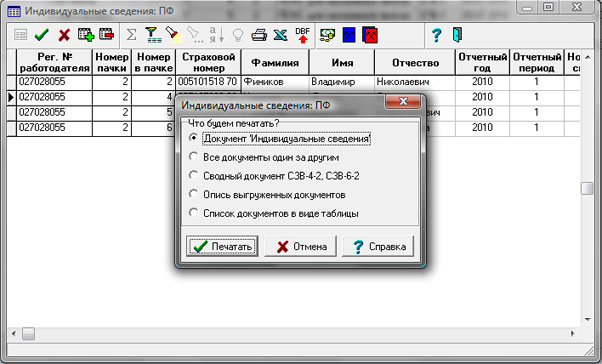
Task: Delete record using the red minus table icon
Action: tap(106, 34)
